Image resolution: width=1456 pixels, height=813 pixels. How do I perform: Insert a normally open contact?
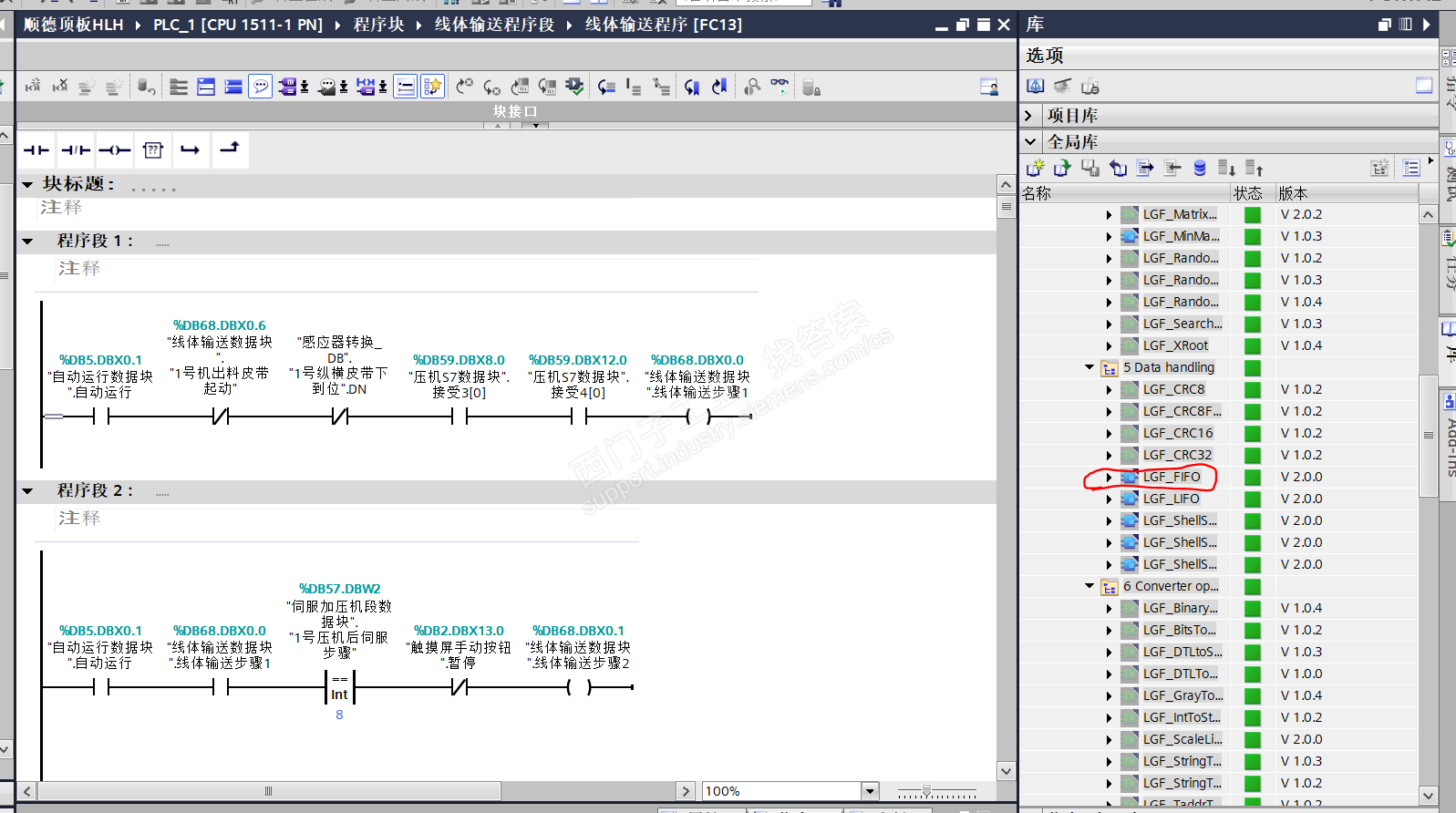(x=36, y=150)
